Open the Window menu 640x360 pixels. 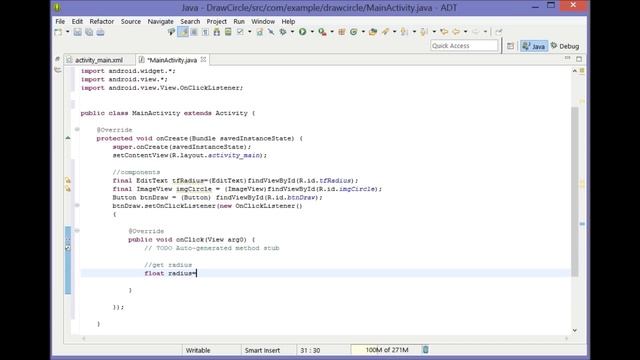[263, 21]
